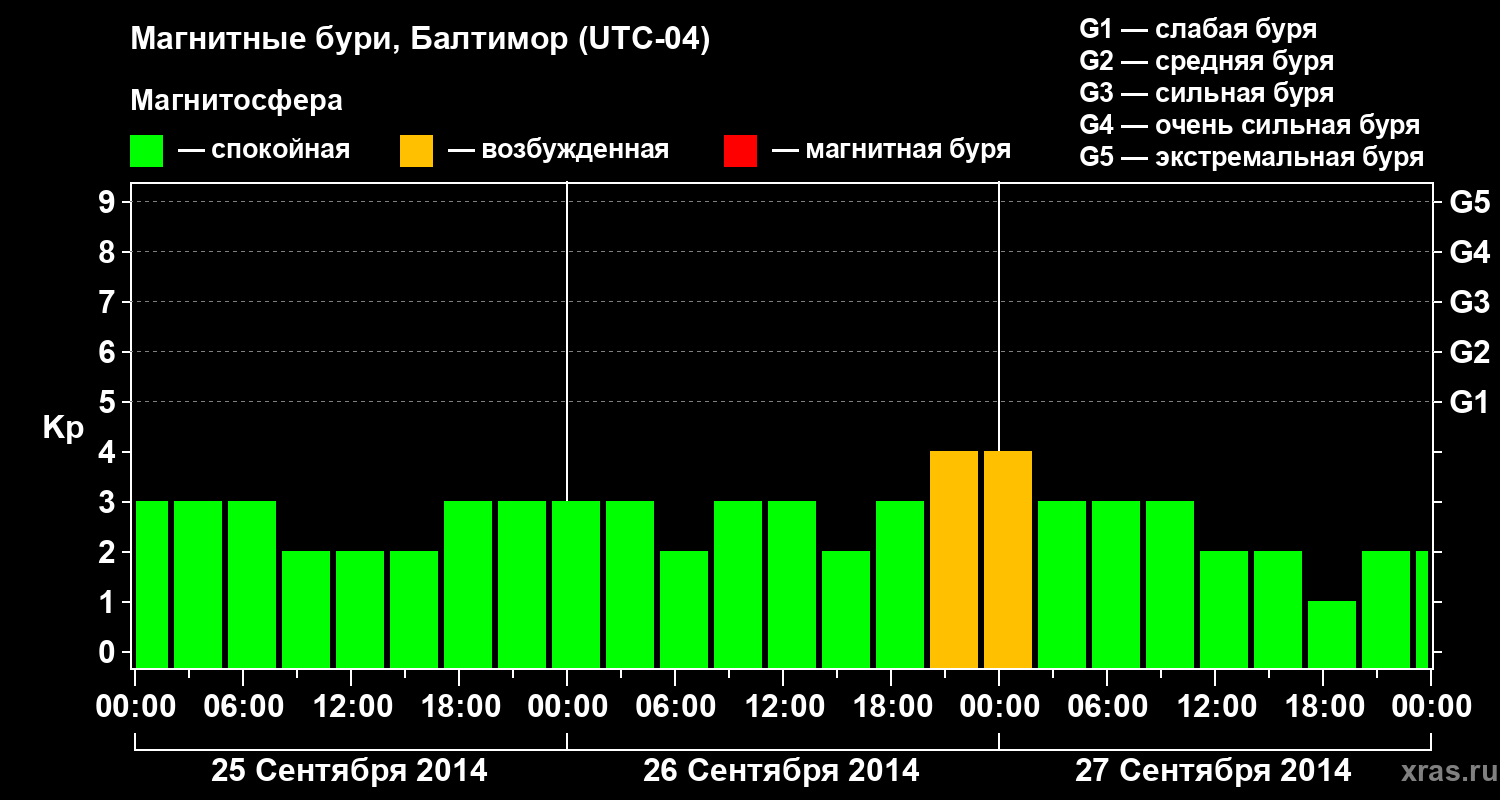The image size is (1500, 800).
Task: Click the 'G2' label on right axis
Action: pos(1469,353)
